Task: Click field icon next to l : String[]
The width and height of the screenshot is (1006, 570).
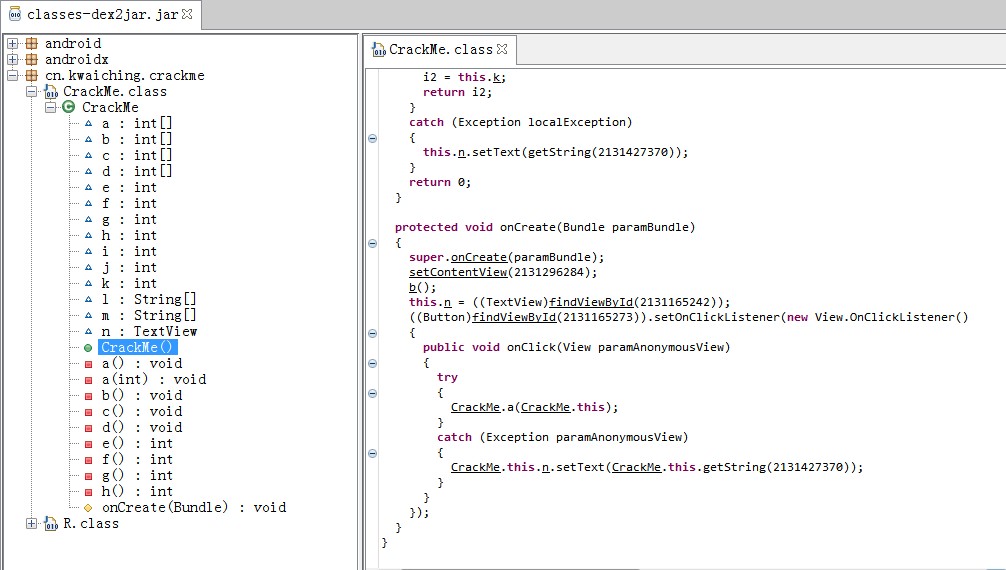Action: pos(89,299)
